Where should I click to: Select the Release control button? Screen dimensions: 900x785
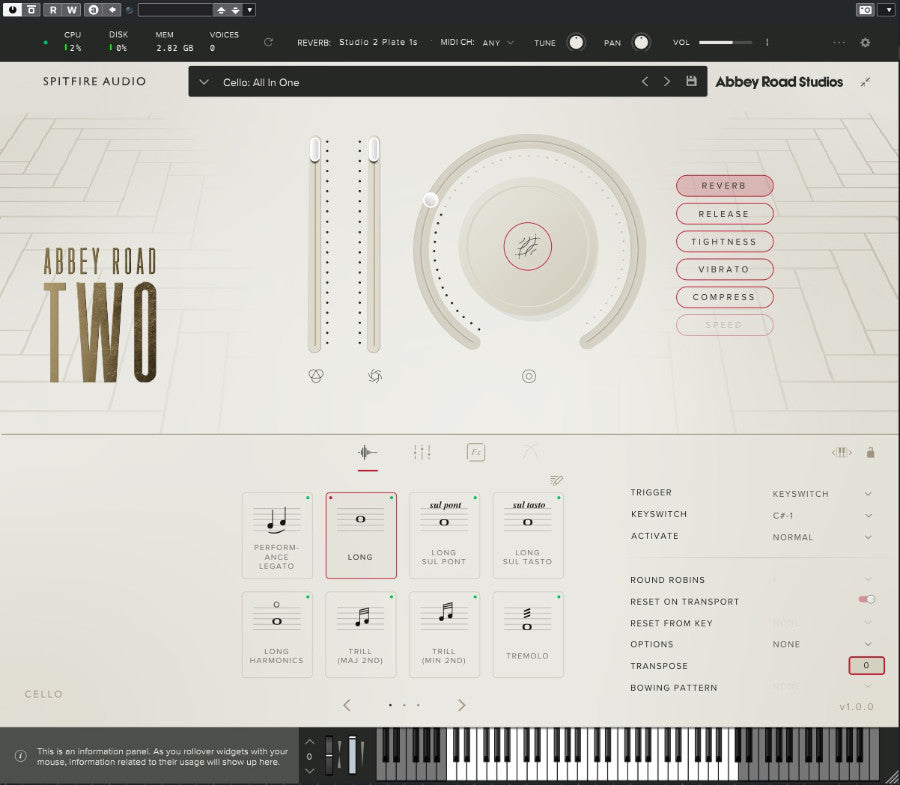(x=724, y=213)
